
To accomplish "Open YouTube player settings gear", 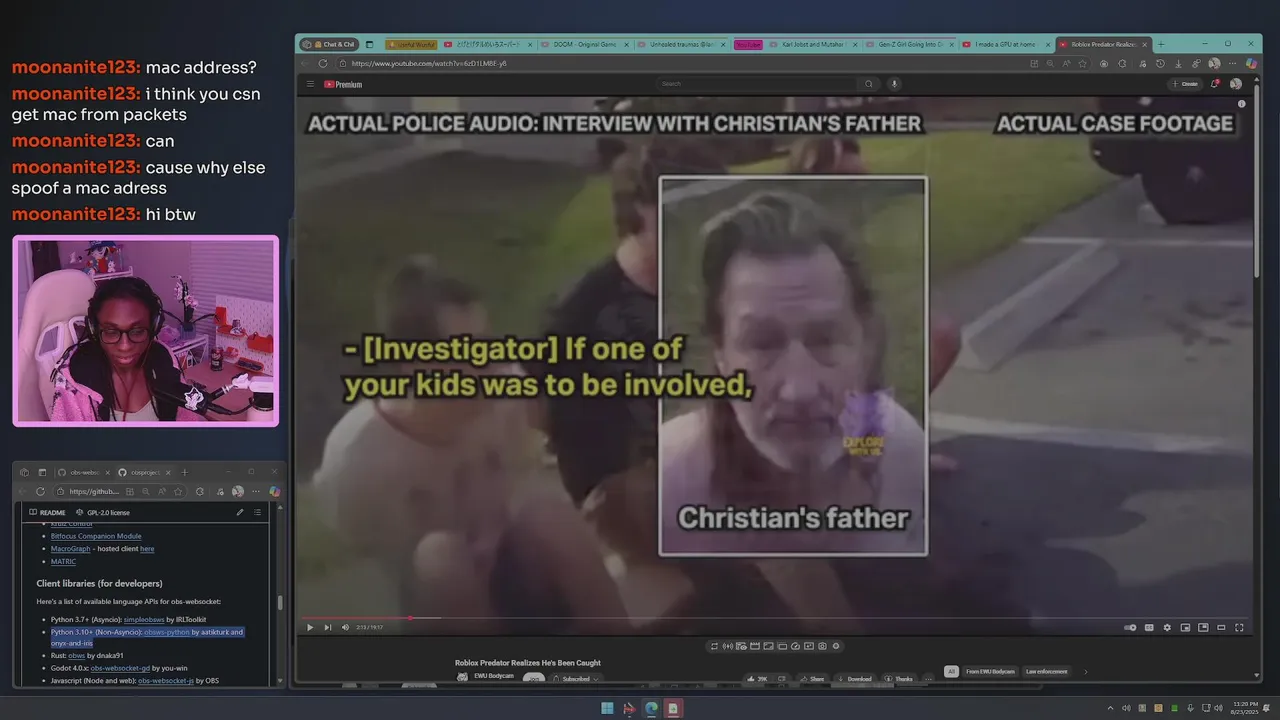I will 1167,627.
